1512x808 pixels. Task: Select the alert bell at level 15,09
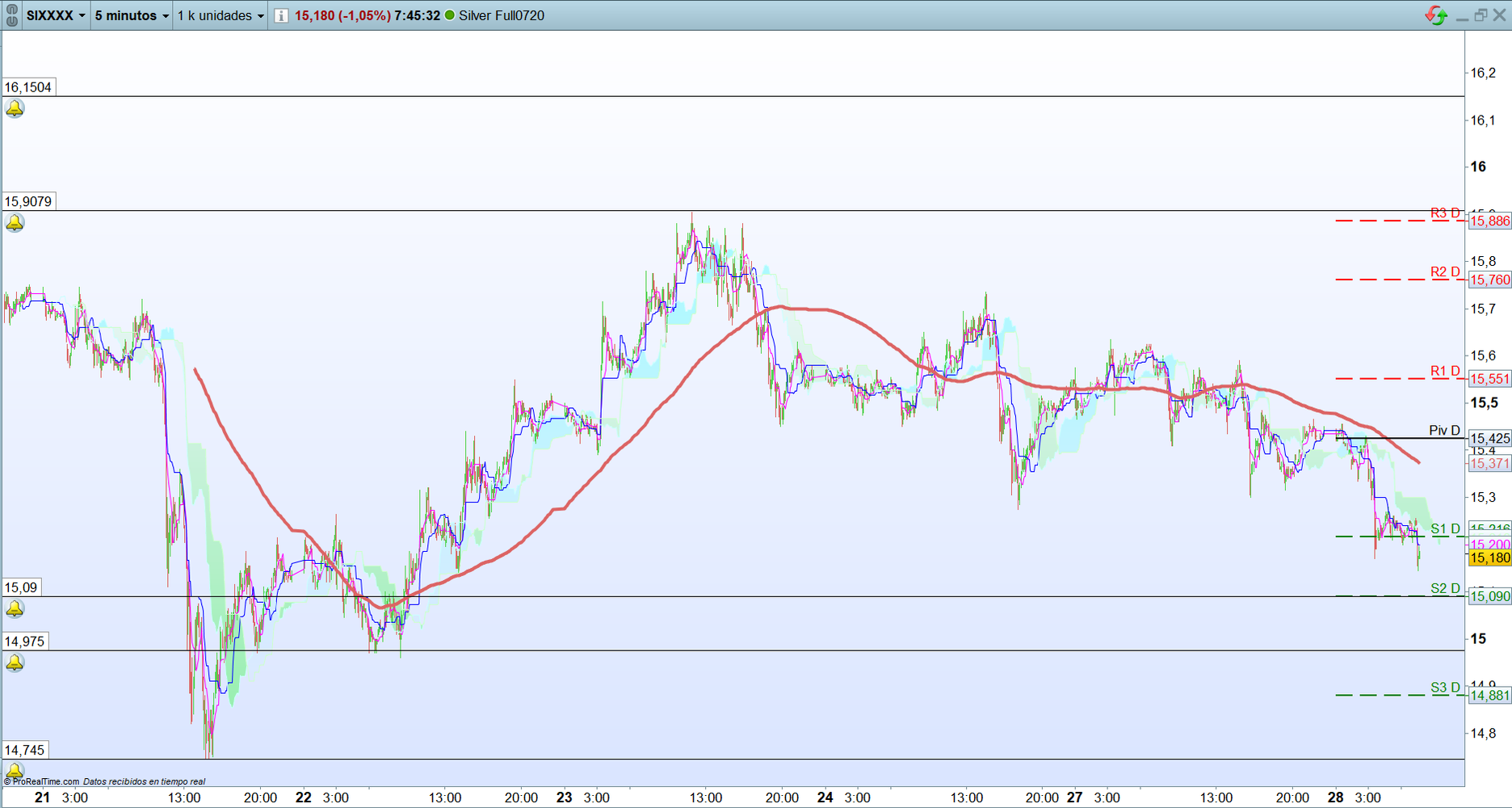15,608
